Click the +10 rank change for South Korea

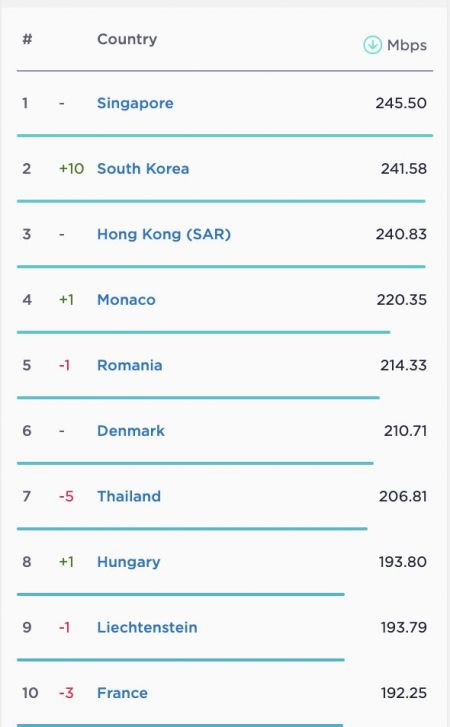pyautogui.click(x=71, y=168)
